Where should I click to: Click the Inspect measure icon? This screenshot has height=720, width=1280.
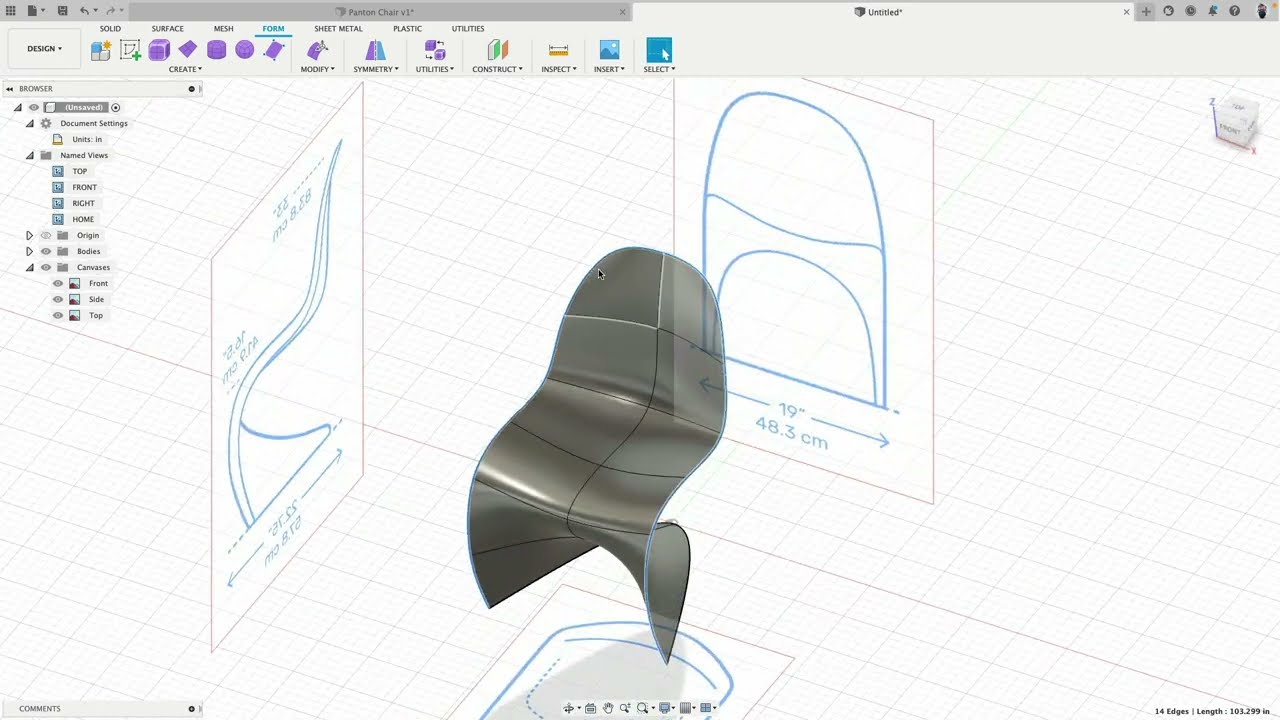(559, 50)
